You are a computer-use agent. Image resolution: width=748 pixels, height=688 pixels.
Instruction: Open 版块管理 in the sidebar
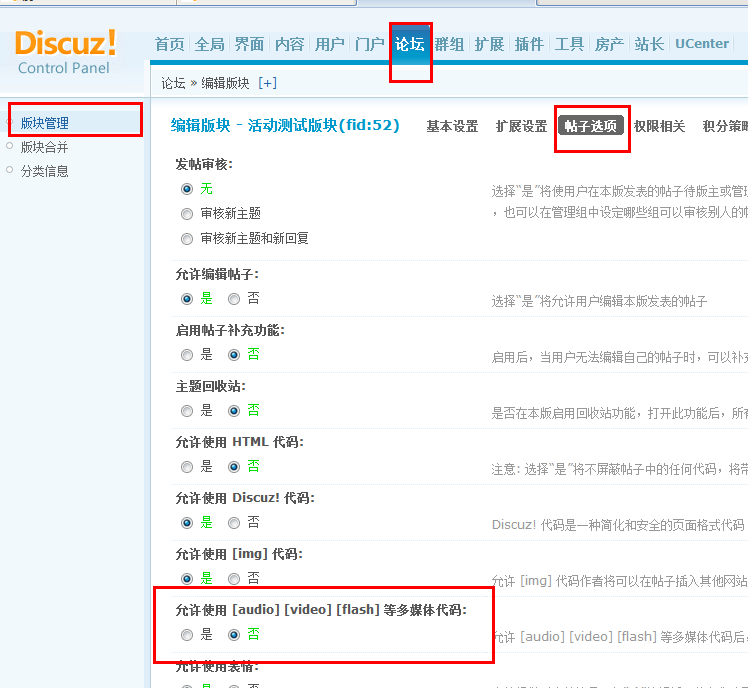click(45, 123)
